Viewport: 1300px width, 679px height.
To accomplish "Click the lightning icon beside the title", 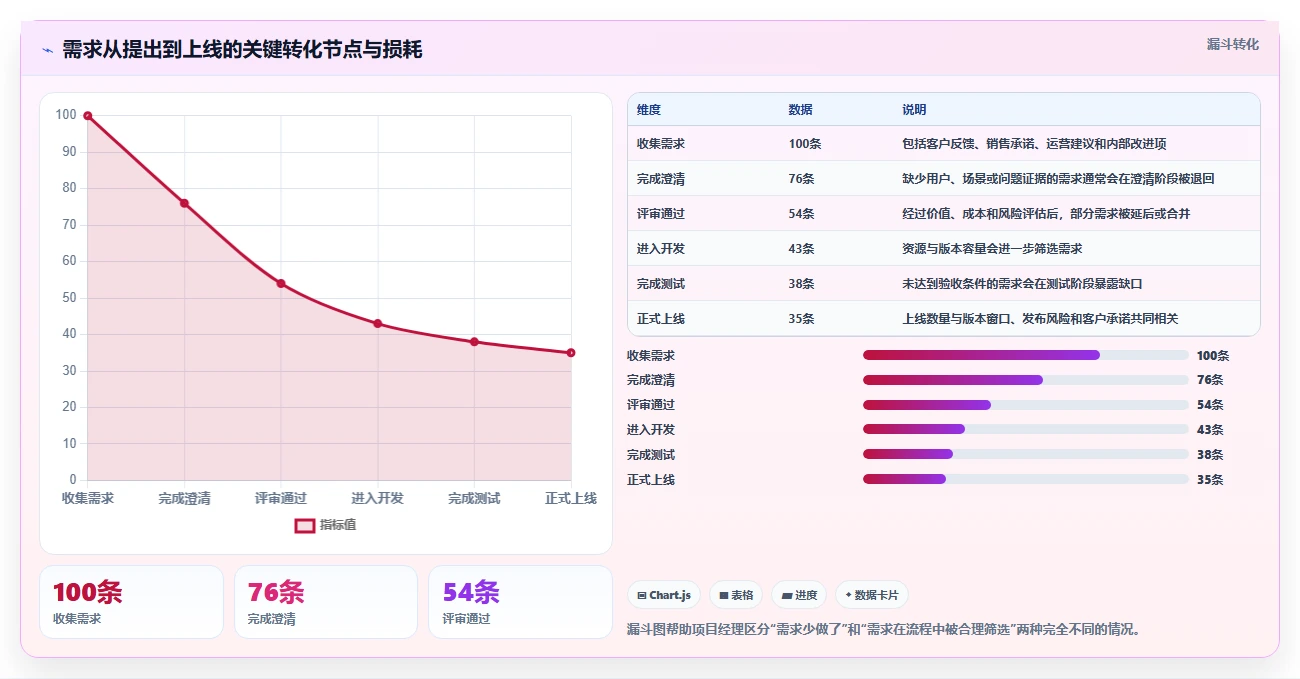I will (47, 50).
